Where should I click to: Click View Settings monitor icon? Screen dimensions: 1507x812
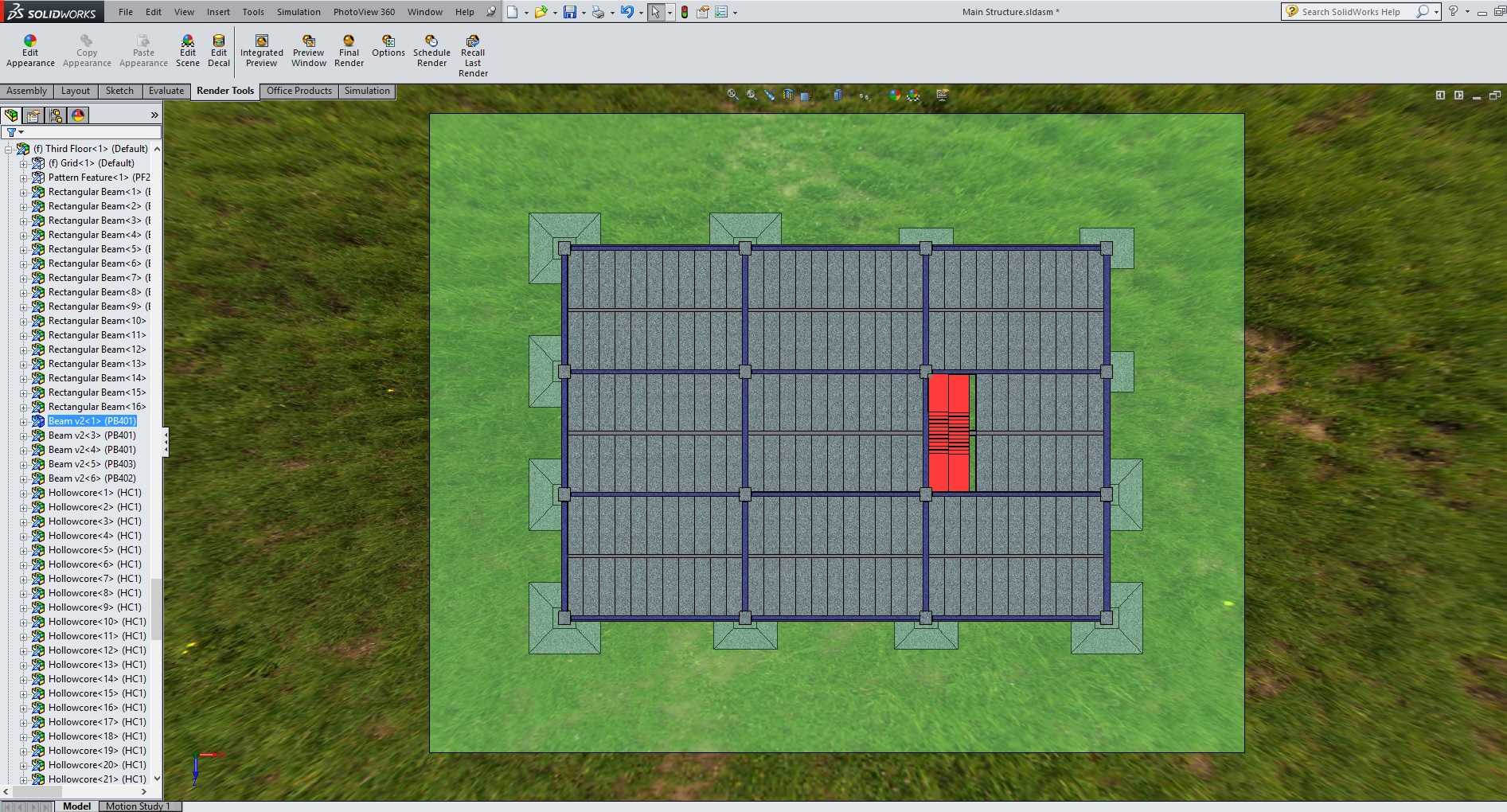click(943, 95)
